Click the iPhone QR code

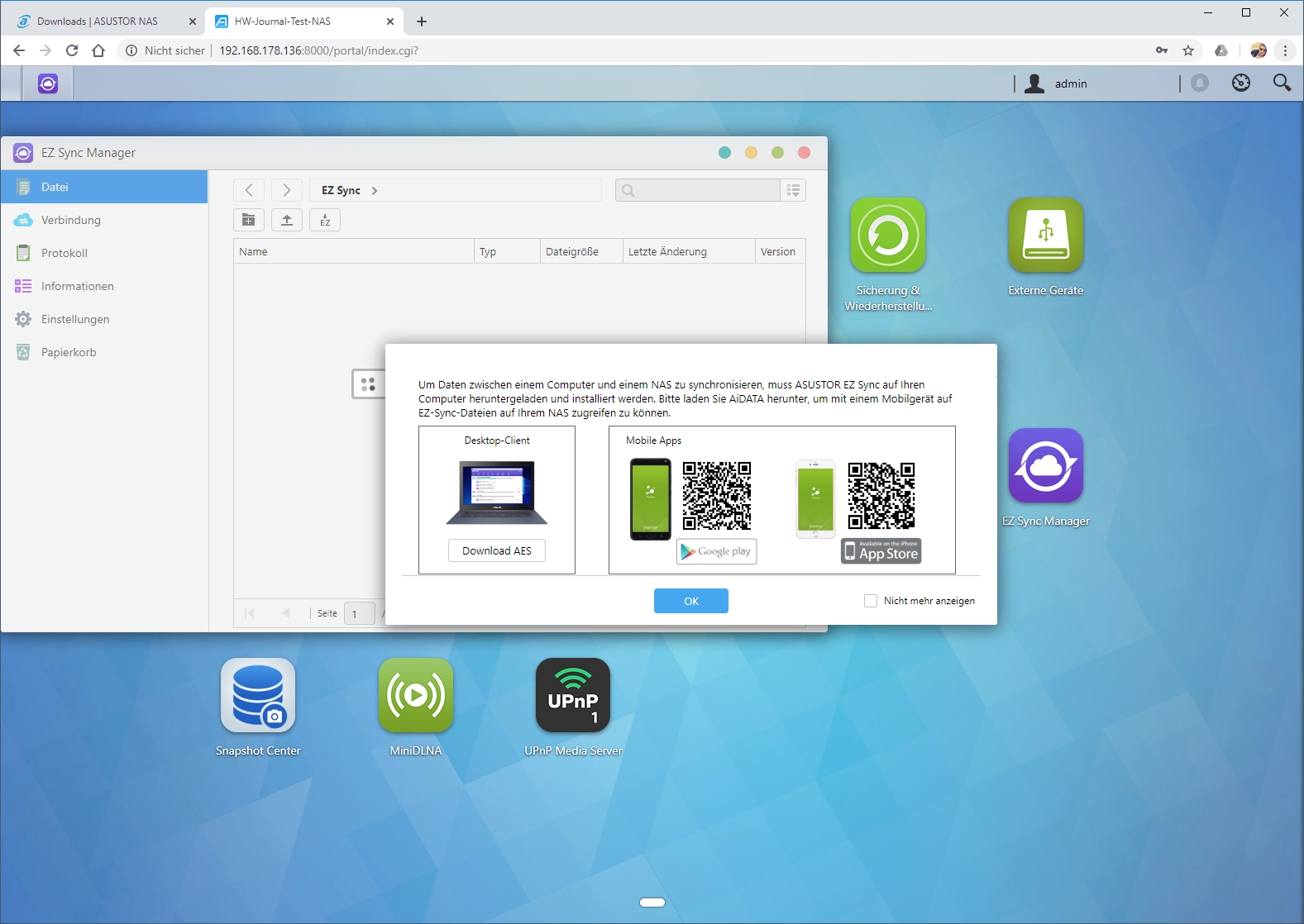tap(881, 496)
